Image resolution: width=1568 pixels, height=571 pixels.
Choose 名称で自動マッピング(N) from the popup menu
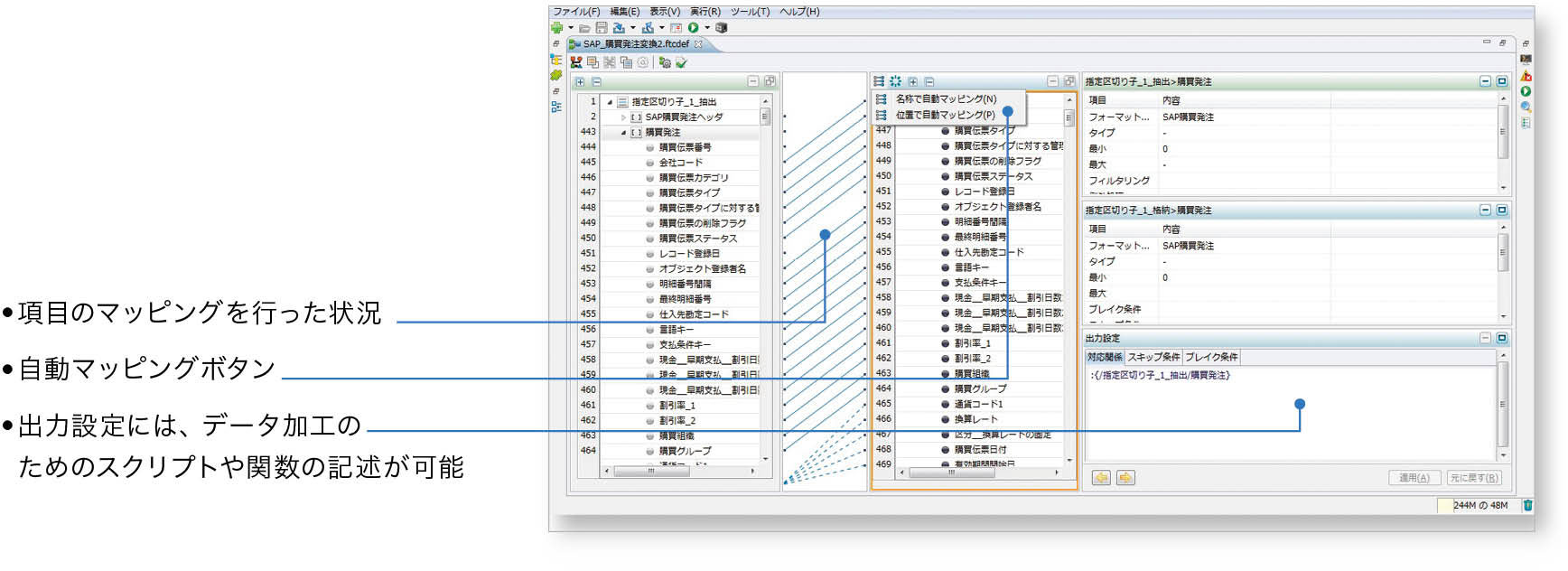(947, 99)
